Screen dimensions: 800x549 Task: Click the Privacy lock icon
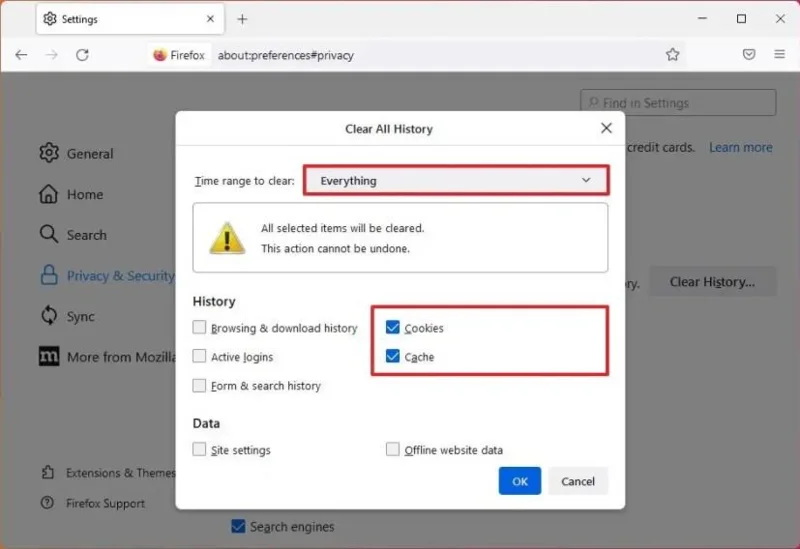(49, 275)
